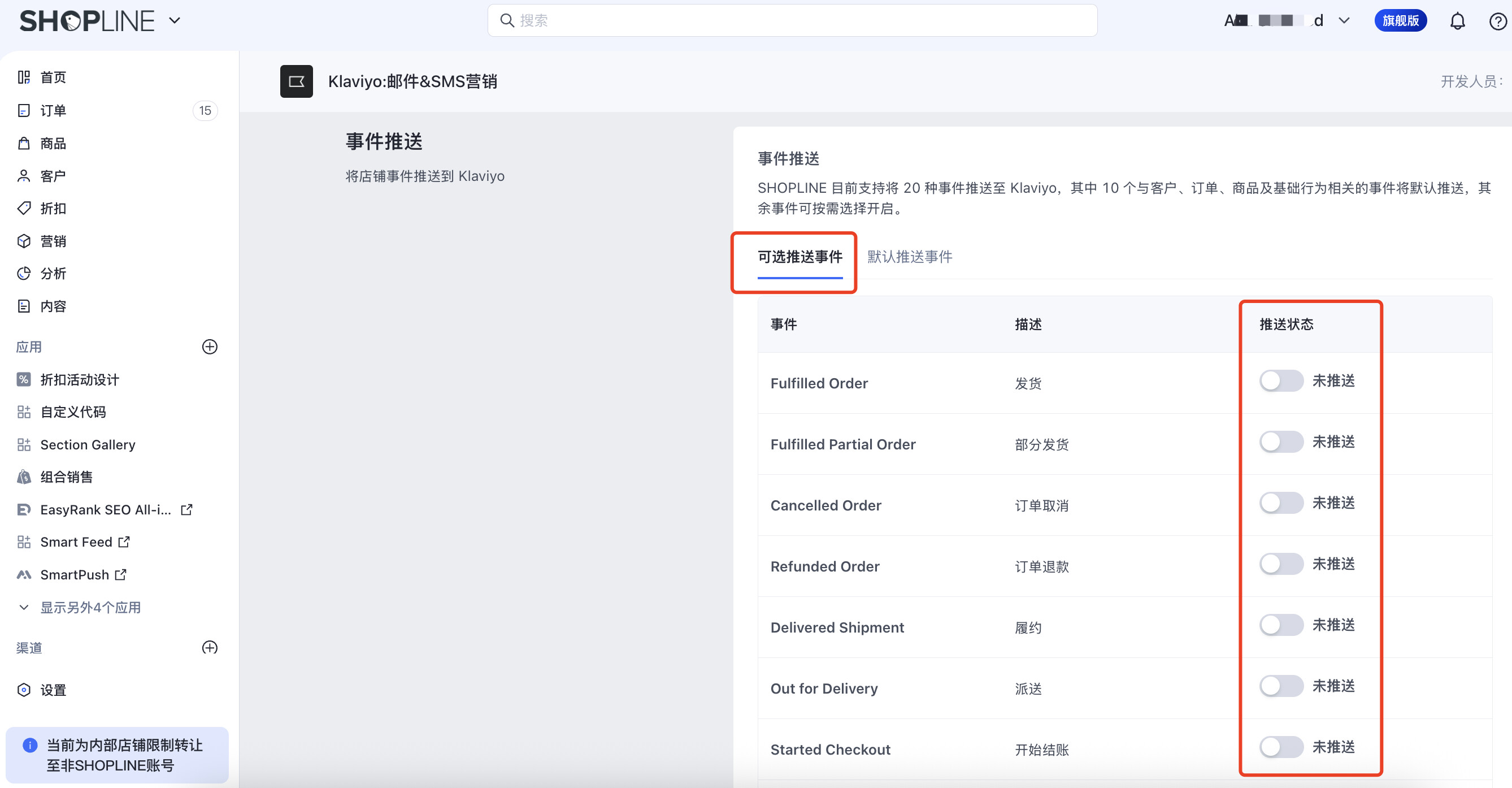Image resolution: width=1512 pixels, height=788 pixels.
Task: Open the help question mark icon
Action: point(1498,21)
